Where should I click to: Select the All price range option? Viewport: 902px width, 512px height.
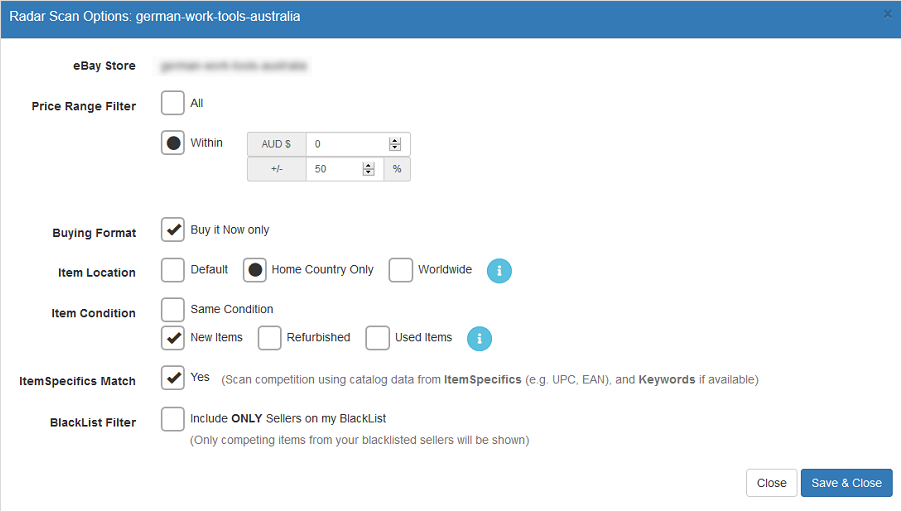coord(173,103)
